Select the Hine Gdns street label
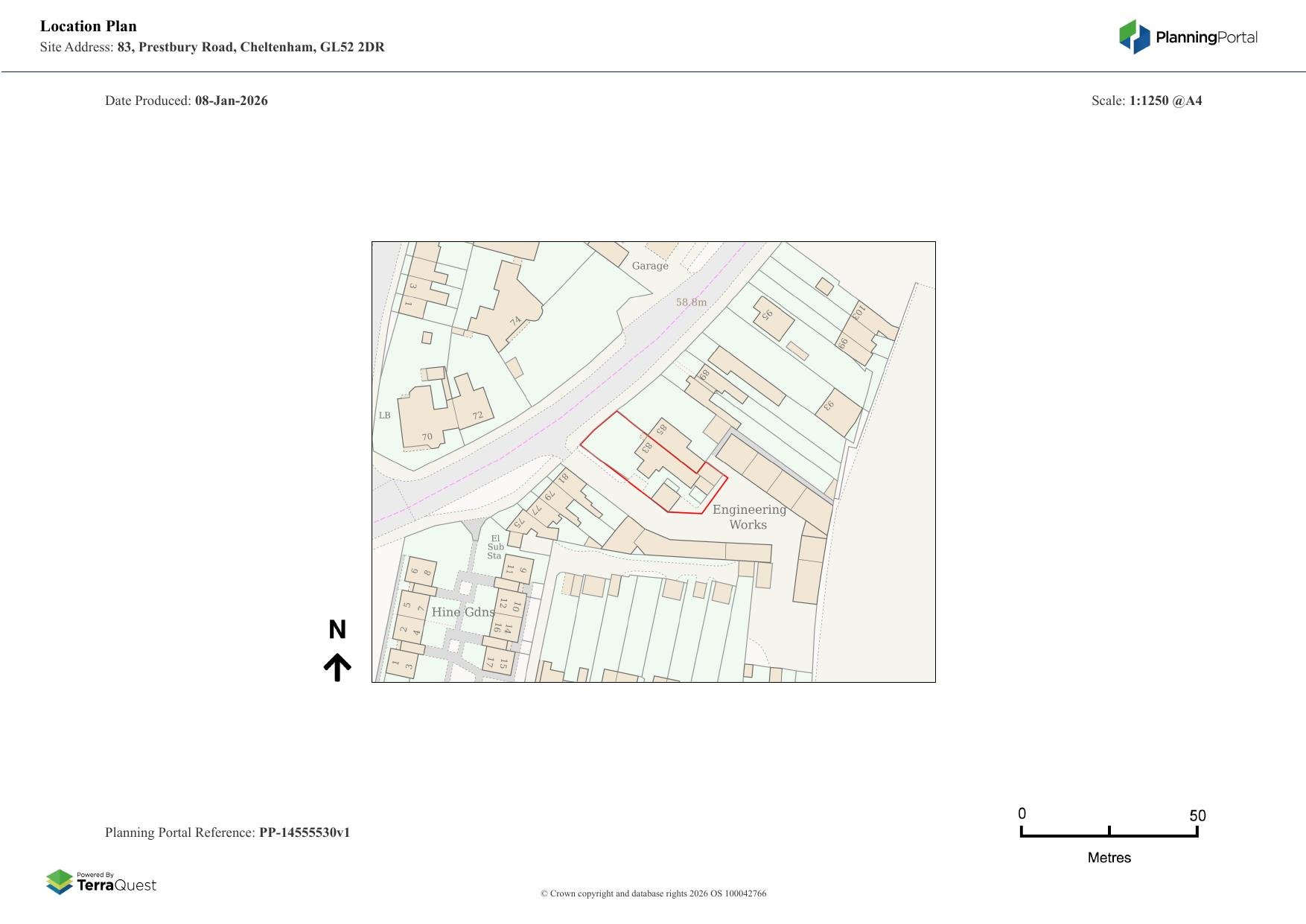This screenshot has height=924, width=1306. point(462,612)
